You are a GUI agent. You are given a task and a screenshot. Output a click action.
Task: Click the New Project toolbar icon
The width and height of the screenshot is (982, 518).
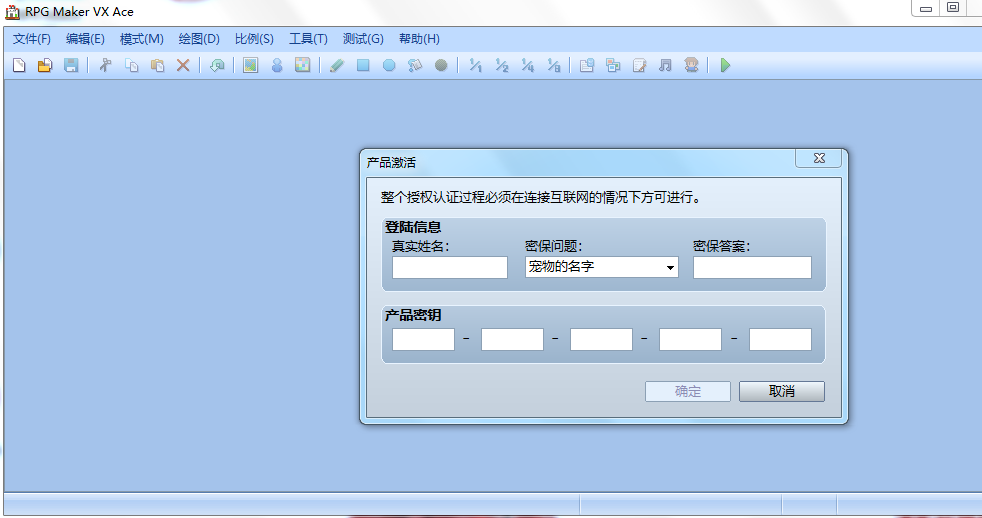tap(19, 65)
